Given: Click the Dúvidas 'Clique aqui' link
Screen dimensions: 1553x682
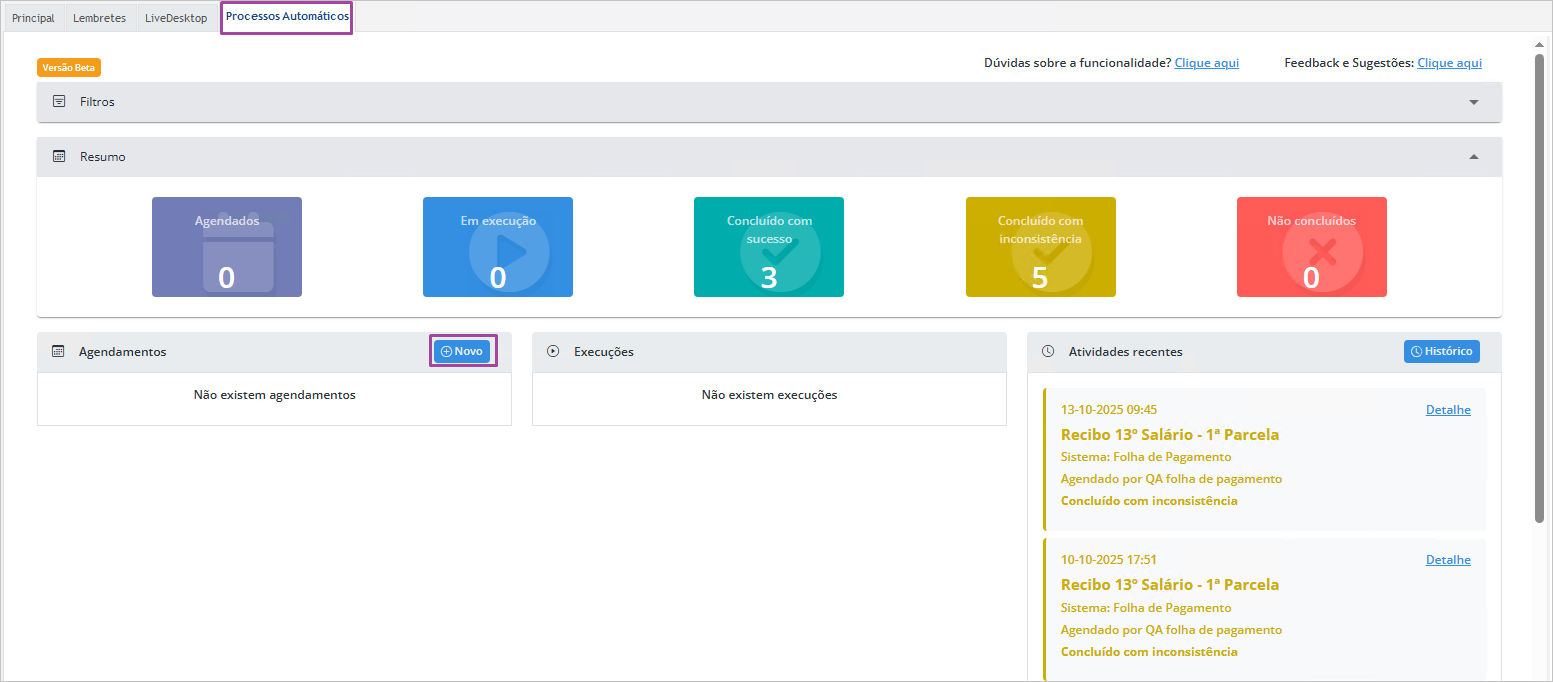Looking at the screenshot, I should tap(1206, 63).
